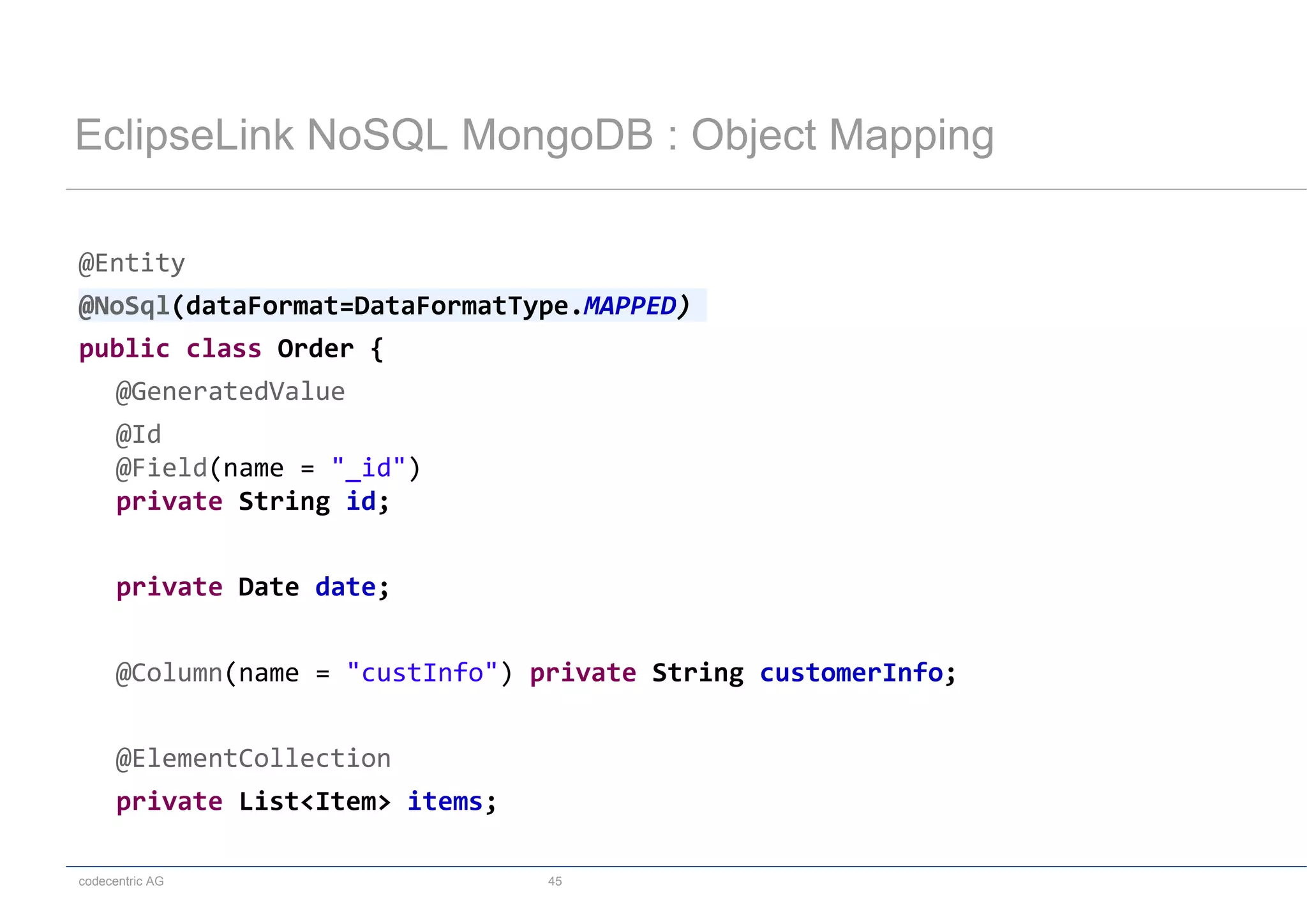The width and height of the screenshot is (1307, 924).
Task: Click the '@GeneratedValue' annotation
Action: click(230, 392)
